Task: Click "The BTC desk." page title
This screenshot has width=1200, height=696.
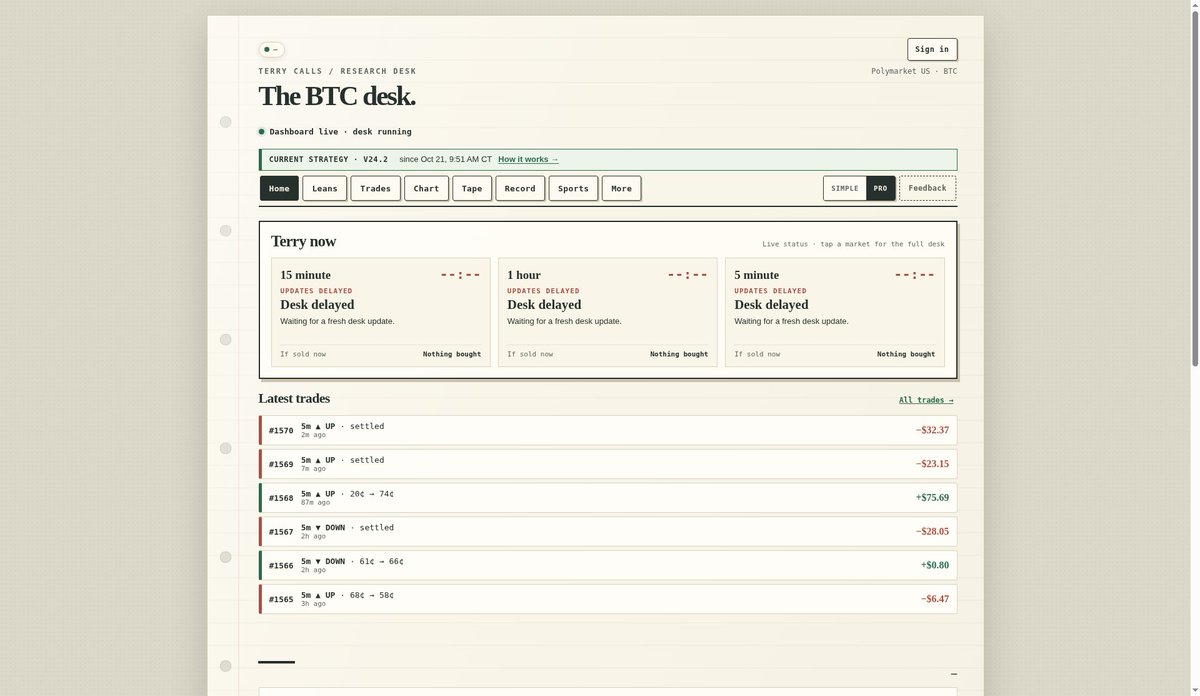Action: [x=337, y=96]
